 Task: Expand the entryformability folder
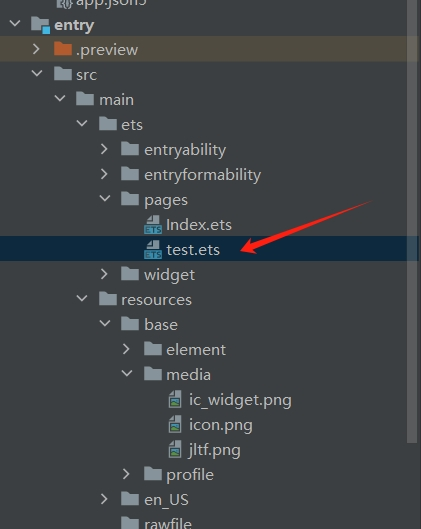(x=104, y=174)
